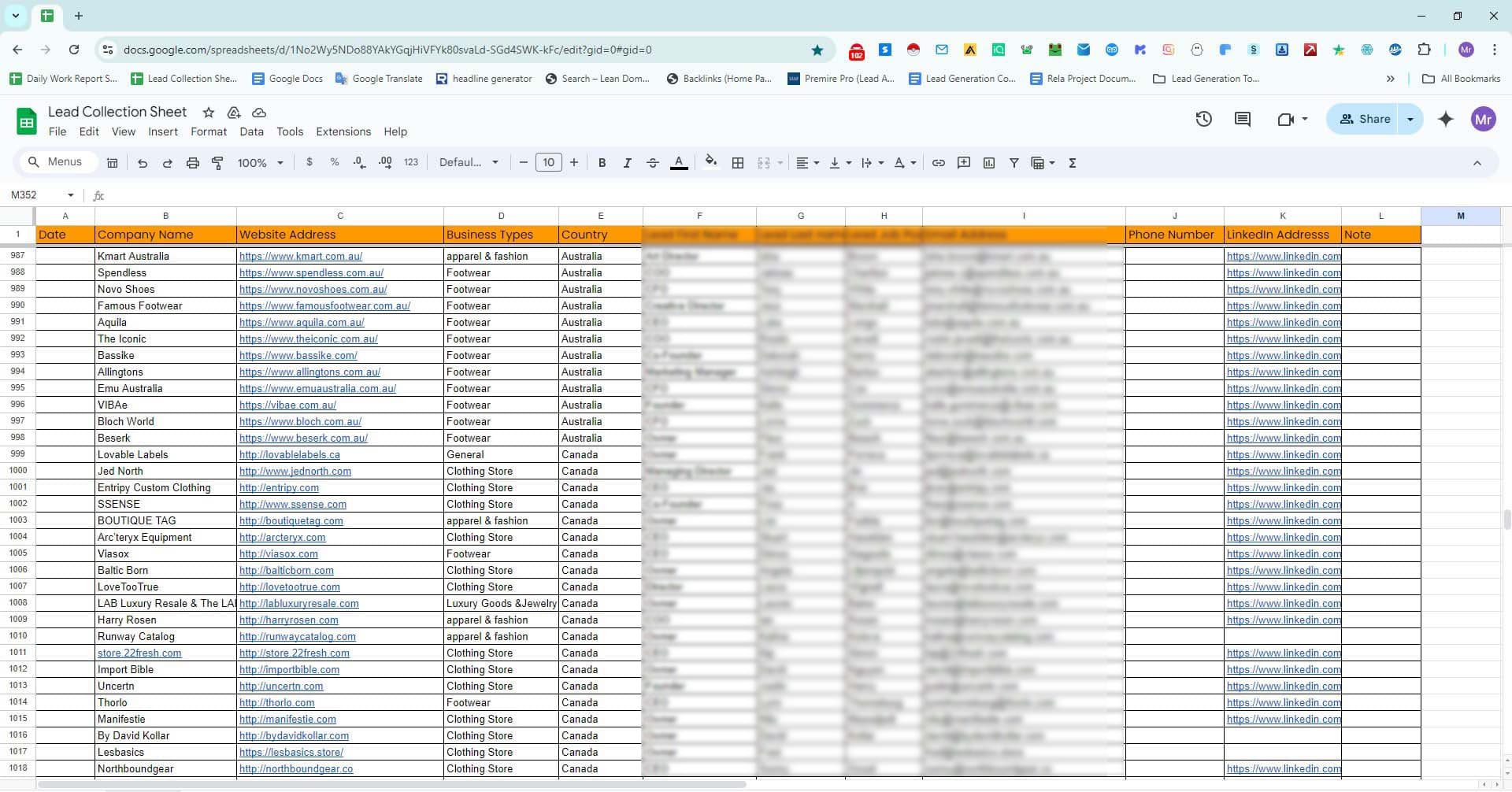Move document using folder icon

pos(234,113)
